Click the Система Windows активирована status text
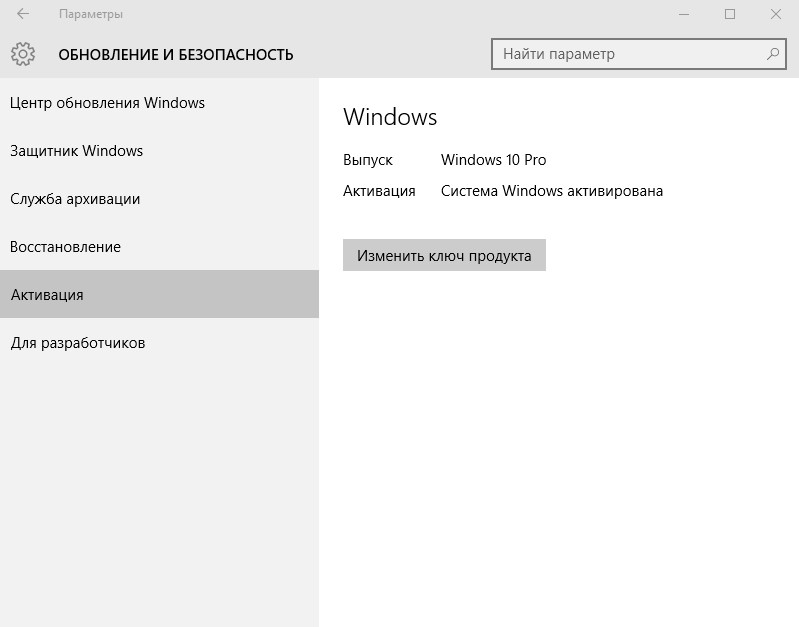Screen dimensions: 799x627 click(551, 191)
